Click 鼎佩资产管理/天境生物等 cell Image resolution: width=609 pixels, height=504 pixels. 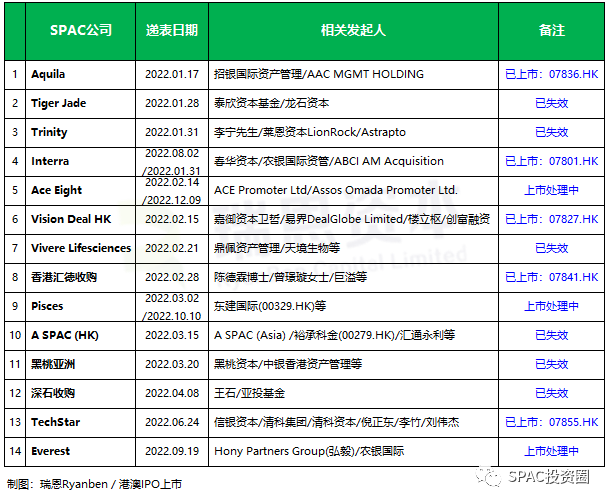tap(353, 249)
